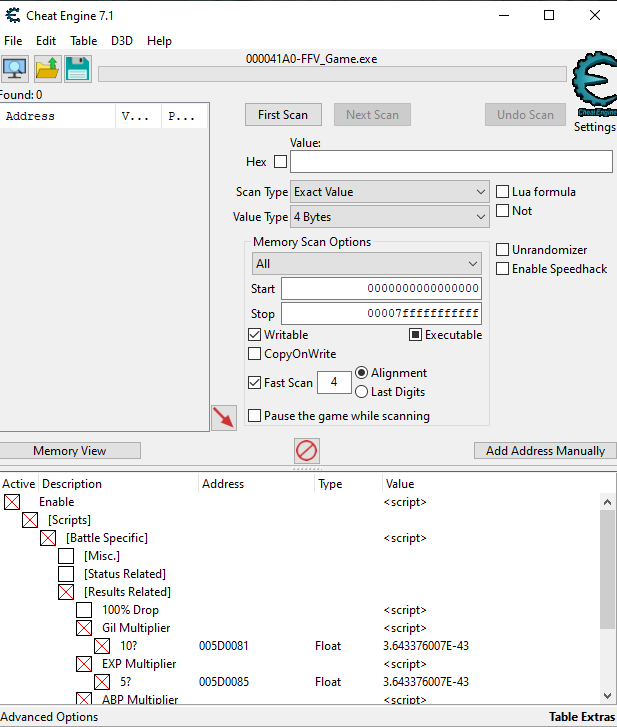This screenshot has height=727, width=617.
Task: Open the Table menu
Action: [83, 41]
